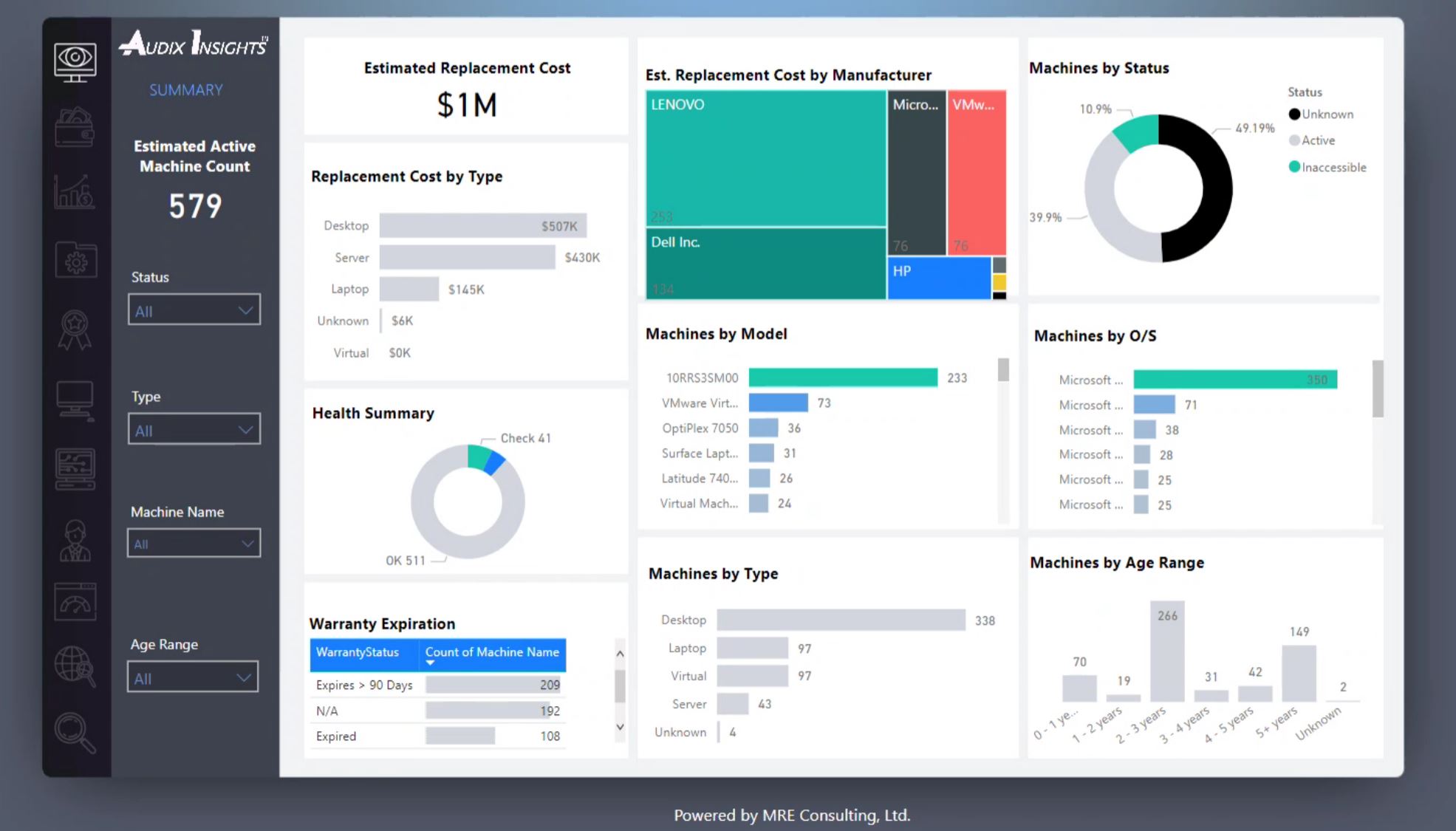
Task: Open the monitor eye summary page icon
Action: 75,62
